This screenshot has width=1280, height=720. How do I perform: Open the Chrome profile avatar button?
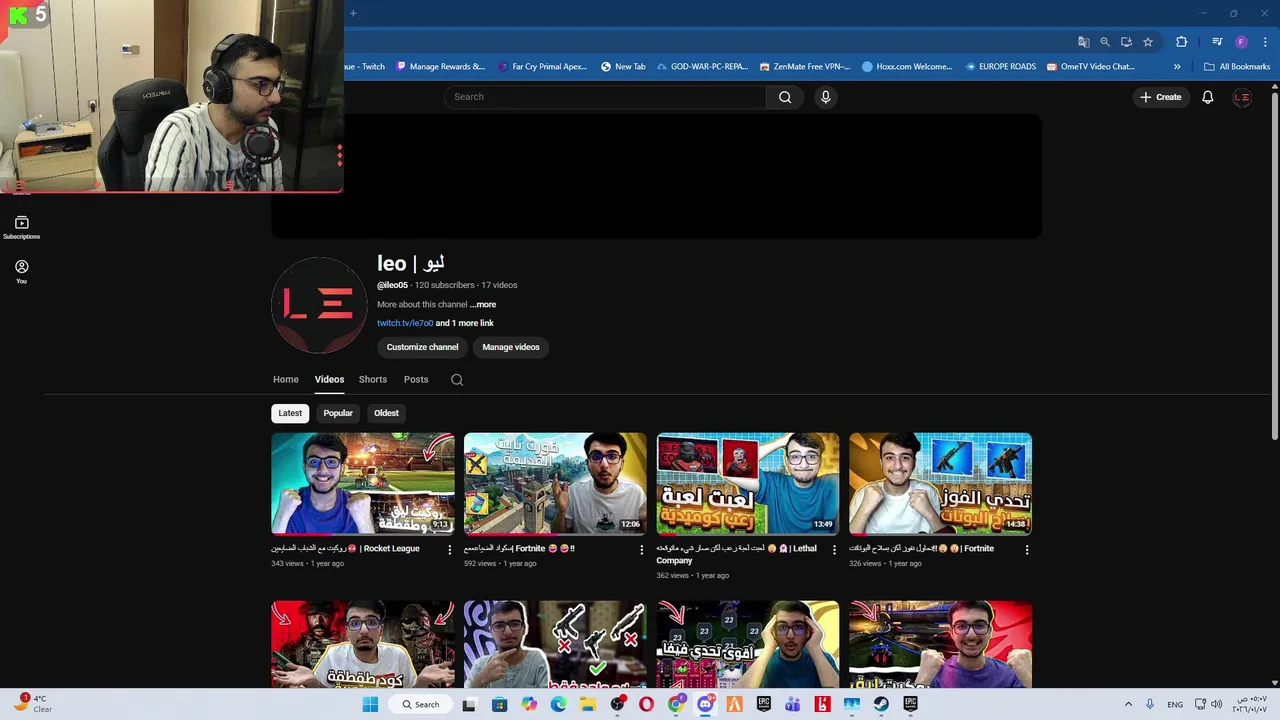(x=1241, y=42)
